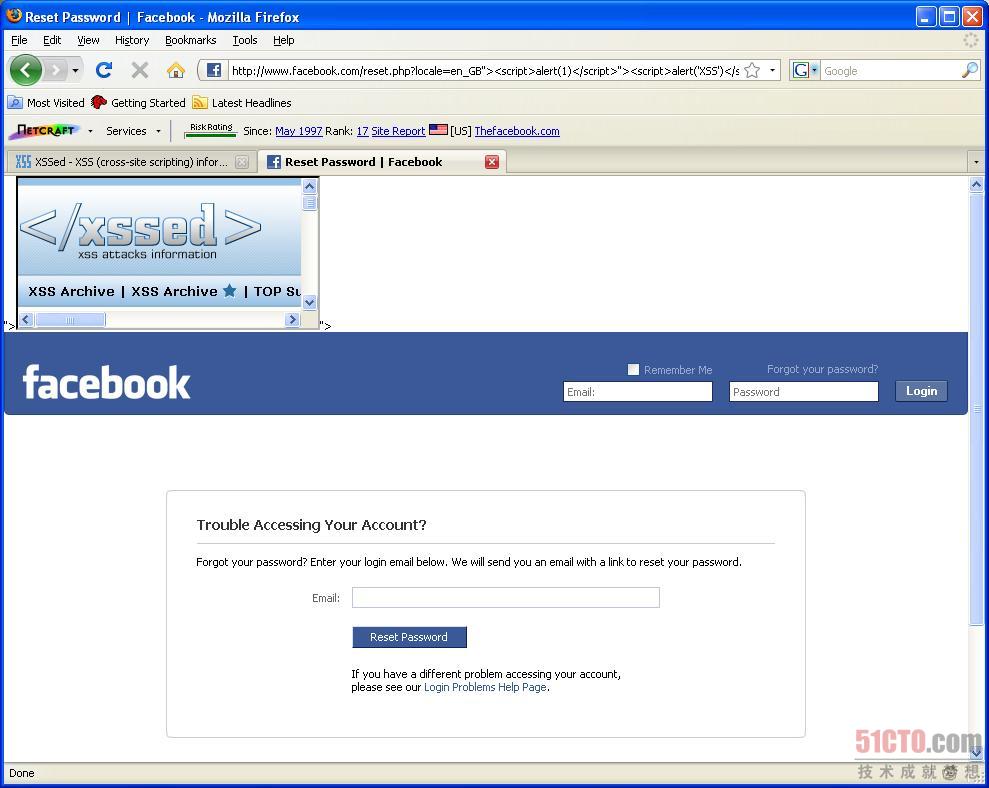This screenshot has height=788, width=989.
Task: Click the reset form Email input field
Action: click(x=506, y=597)
